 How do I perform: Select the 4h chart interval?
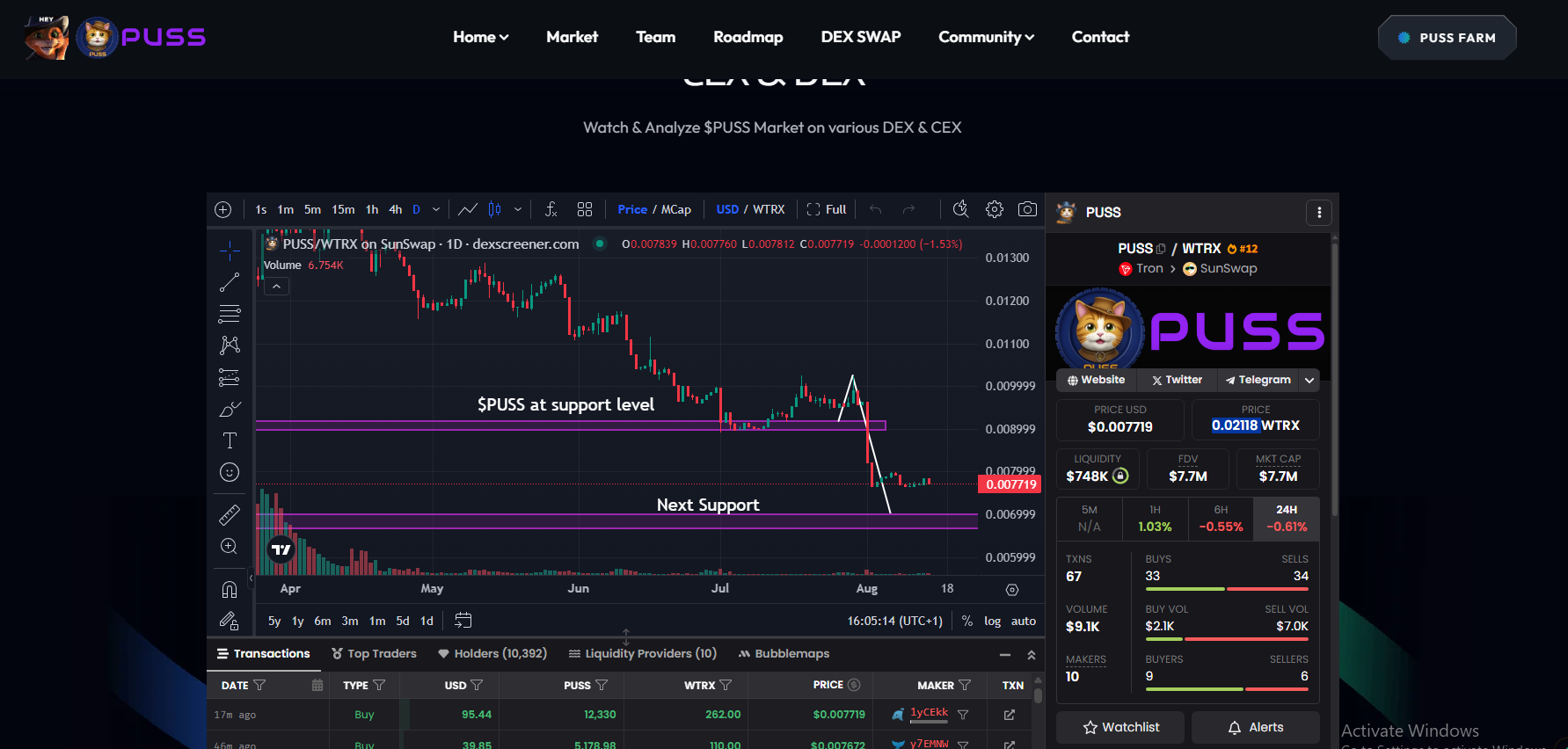(x=396, y=209)
